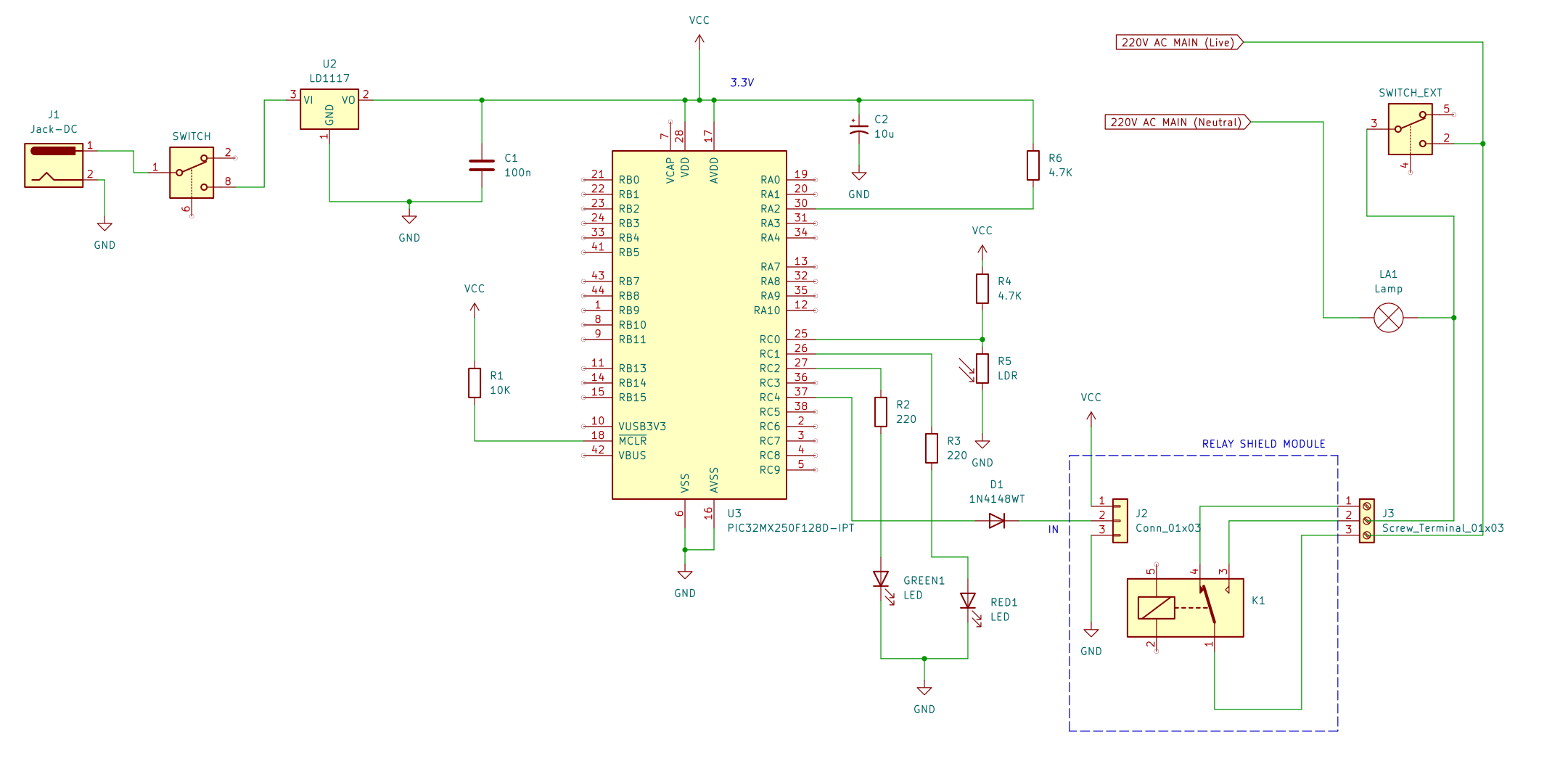Click the AVDD pin label on U3

point(714,170)
